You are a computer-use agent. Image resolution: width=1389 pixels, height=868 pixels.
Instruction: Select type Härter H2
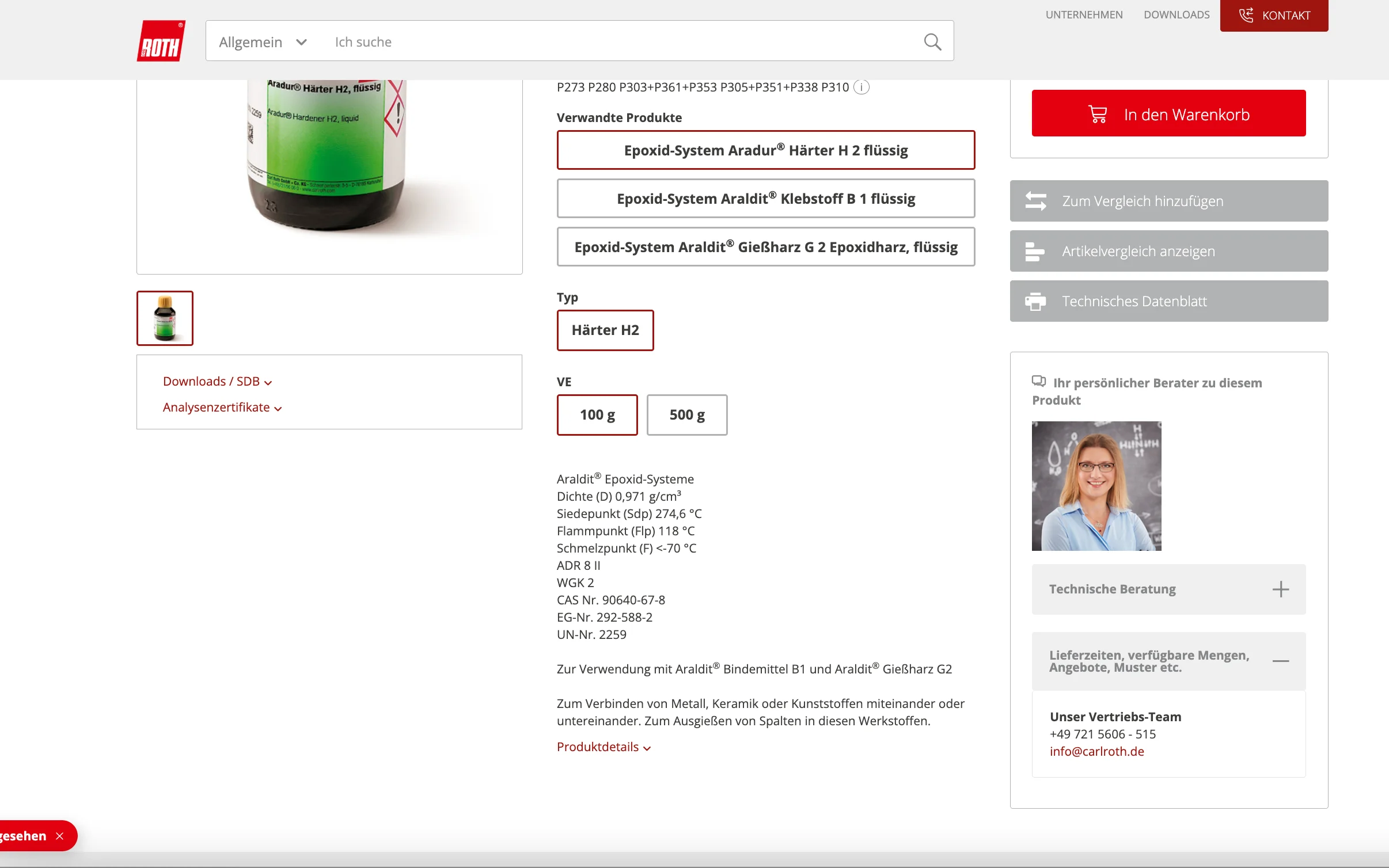pyautogui.click(x=605, y=330)
